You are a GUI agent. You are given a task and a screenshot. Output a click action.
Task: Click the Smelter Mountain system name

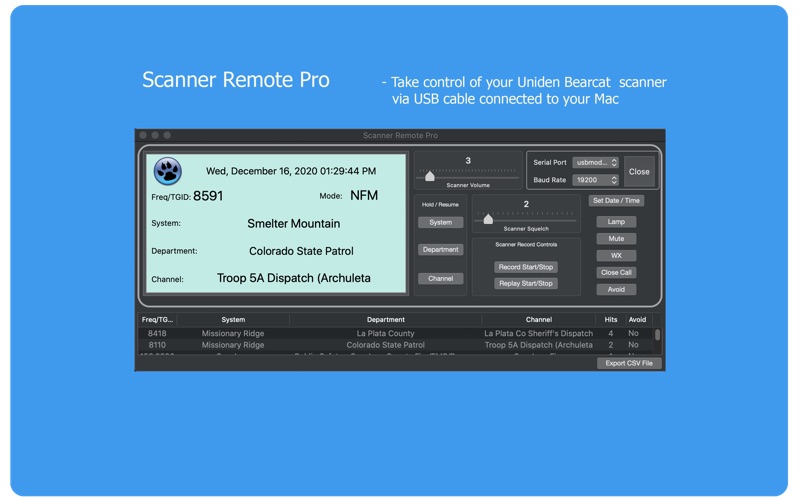(293, 223)
